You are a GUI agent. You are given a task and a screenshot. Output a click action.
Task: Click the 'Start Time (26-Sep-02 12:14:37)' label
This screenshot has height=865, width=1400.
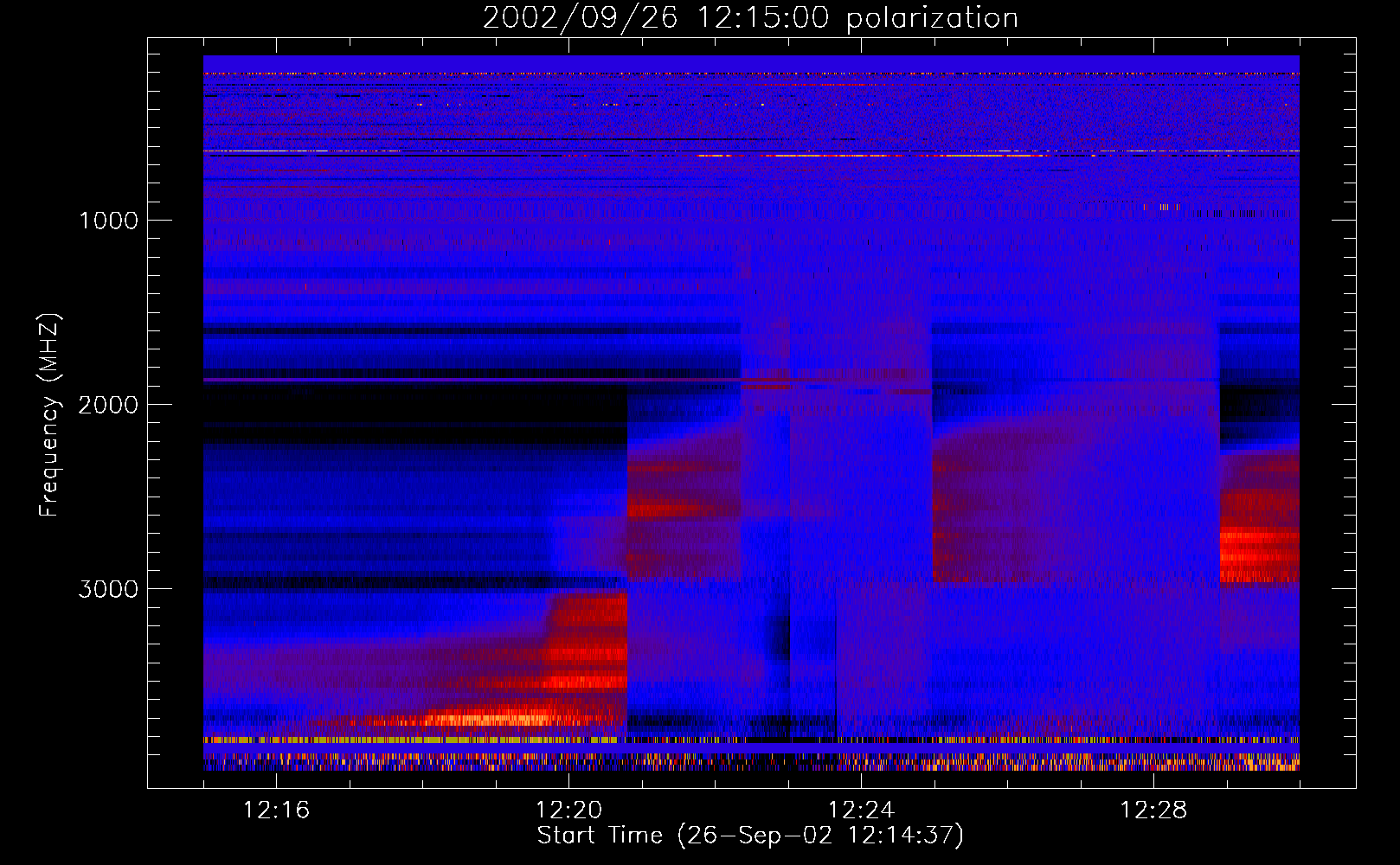pos(750,836)
